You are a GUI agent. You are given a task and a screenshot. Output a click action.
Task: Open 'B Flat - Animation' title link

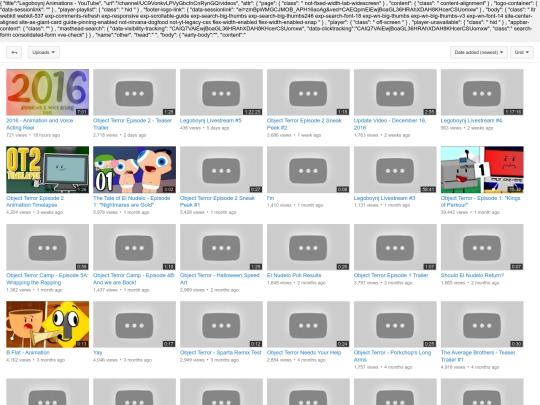(28, 353)
